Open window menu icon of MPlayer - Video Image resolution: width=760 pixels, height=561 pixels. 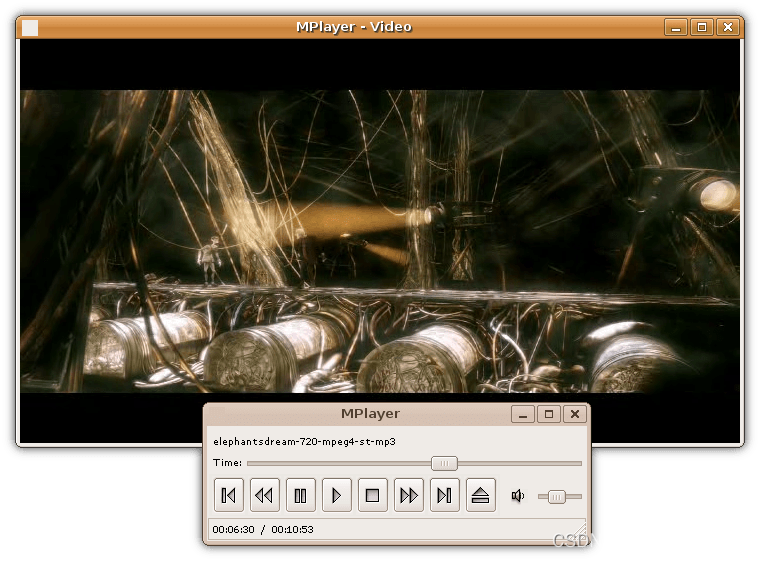click(30, 28)
